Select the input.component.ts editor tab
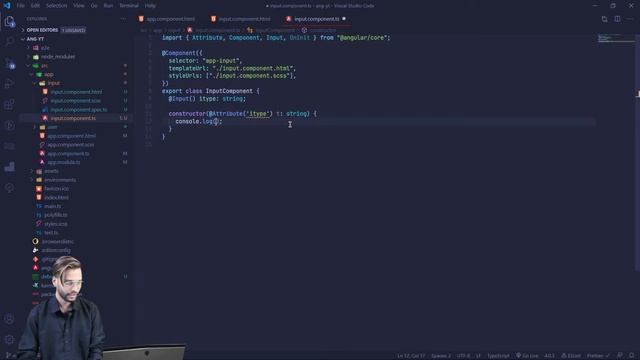This screenshot has height=360, width=640. coord(317,19)
